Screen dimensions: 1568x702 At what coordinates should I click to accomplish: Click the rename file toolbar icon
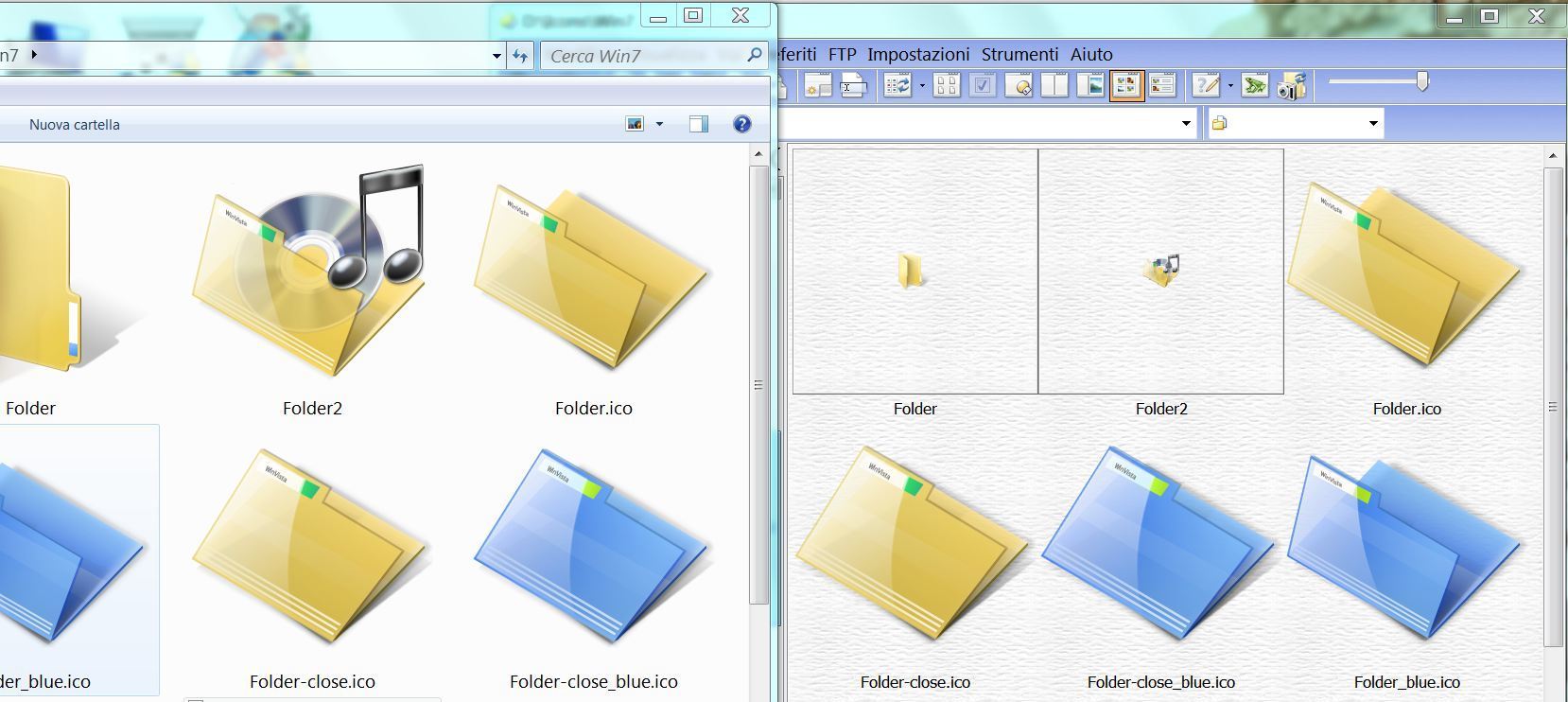click(854, 86)
